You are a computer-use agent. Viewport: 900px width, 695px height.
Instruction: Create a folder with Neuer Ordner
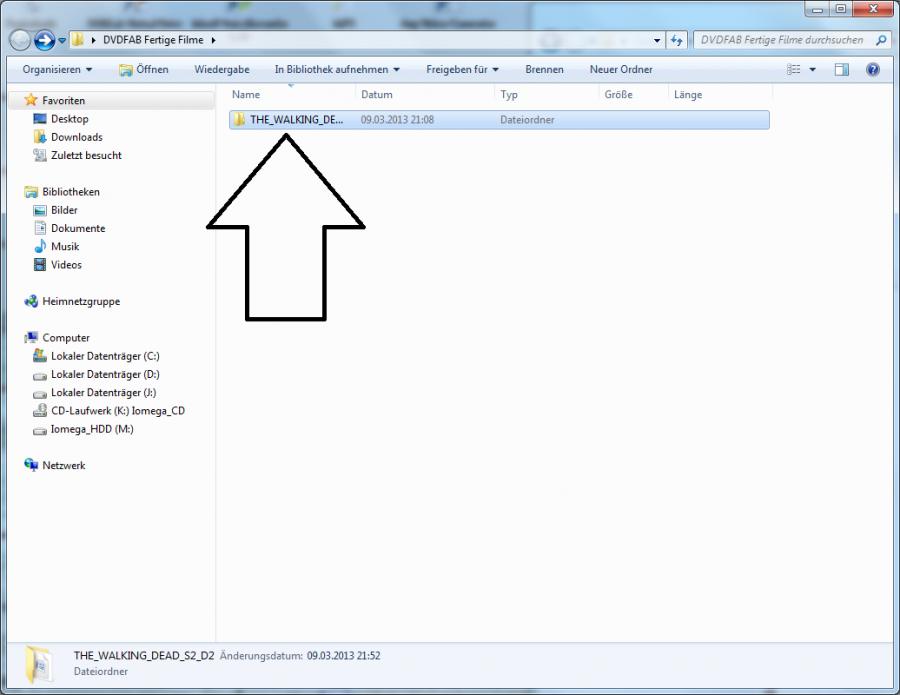pos(621,69)
